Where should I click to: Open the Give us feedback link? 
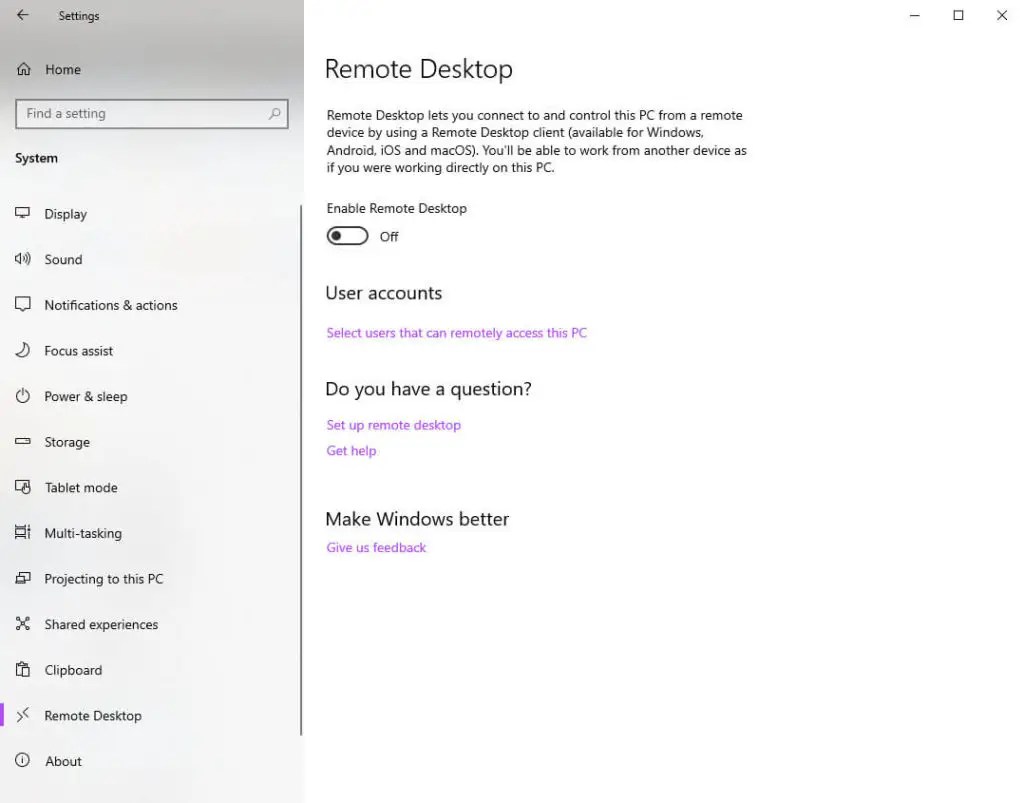pyautogui.click(x=376, y=547)
